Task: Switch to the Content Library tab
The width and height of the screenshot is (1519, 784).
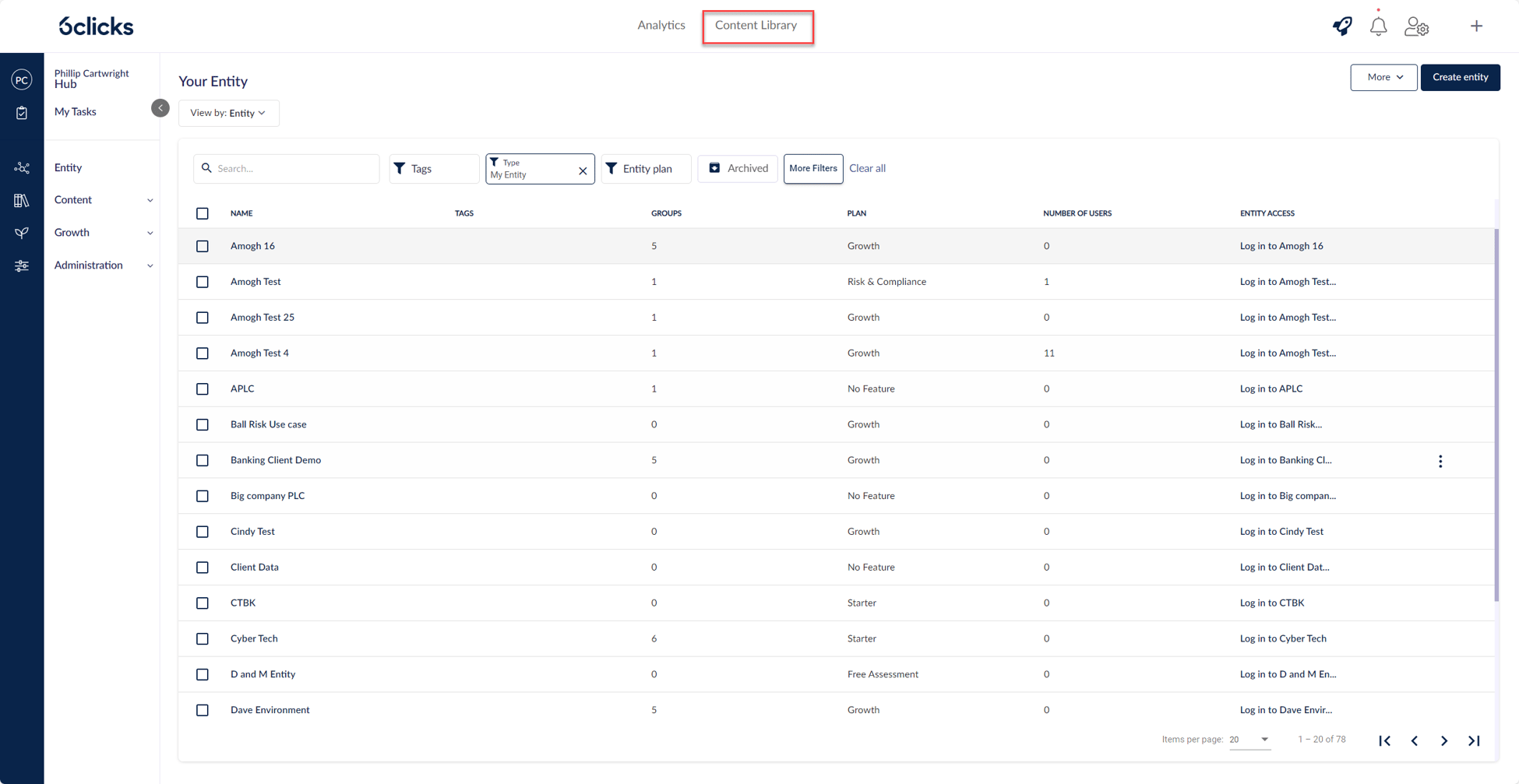Action: (756, 26)
